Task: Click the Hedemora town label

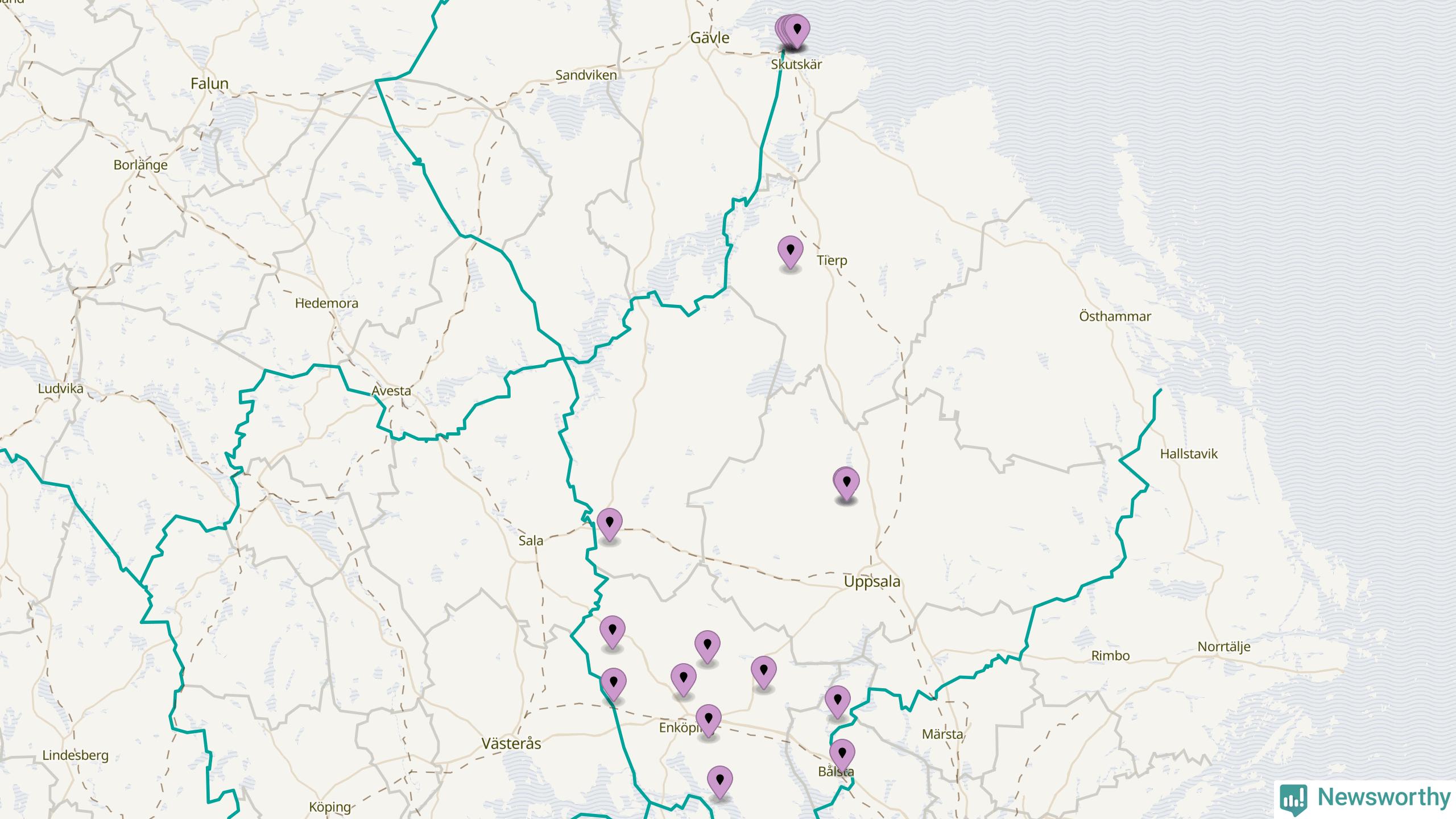Action: [x=326, y=304]
